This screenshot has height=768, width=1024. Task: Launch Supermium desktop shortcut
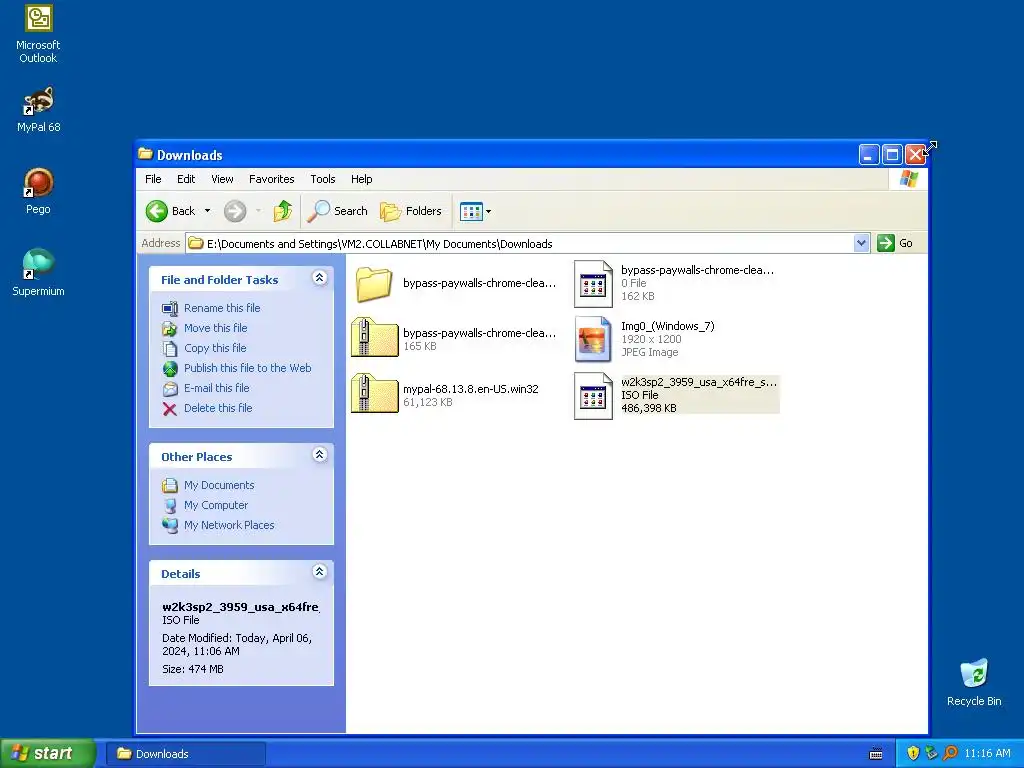(38, 273)
